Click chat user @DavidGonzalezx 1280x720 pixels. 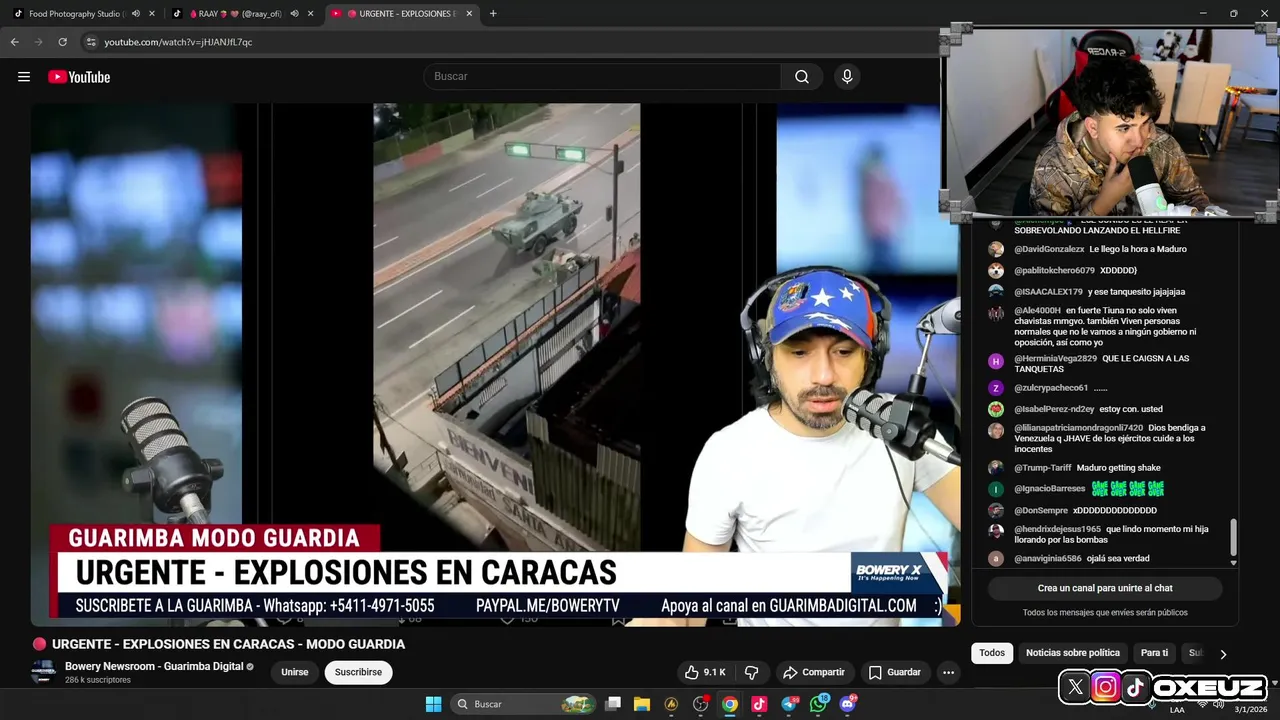(1049, 249)
